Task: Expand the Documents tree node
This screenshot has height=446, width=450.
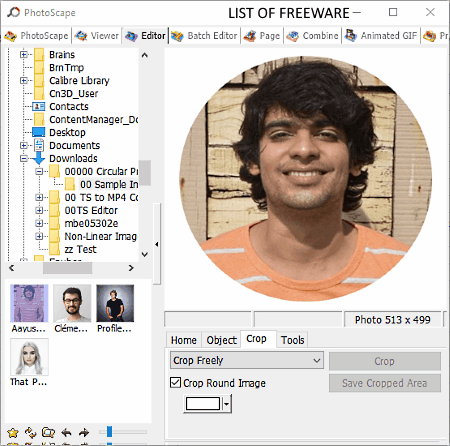Action: coord(24,145)
